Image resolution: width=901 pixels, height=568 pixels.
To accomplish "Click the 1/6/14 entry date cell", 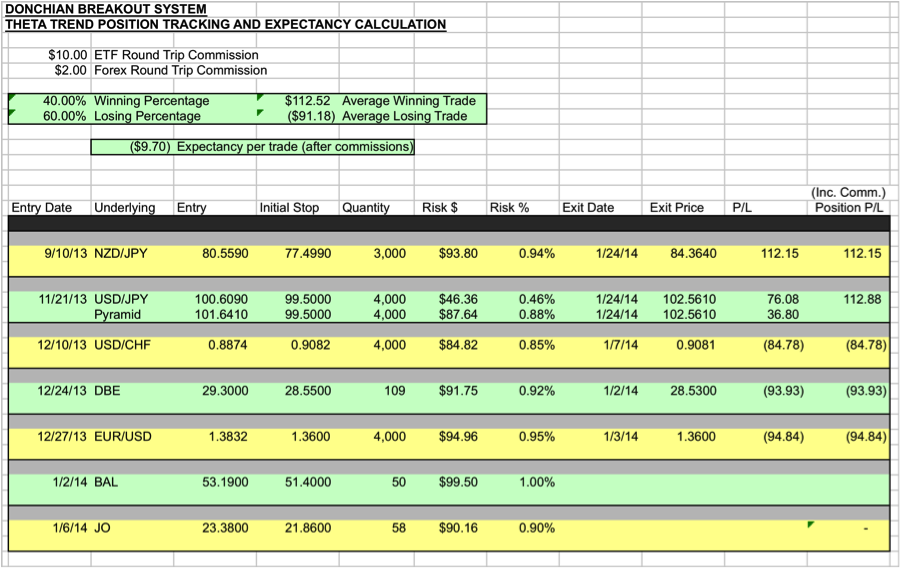I will point(70,528).
